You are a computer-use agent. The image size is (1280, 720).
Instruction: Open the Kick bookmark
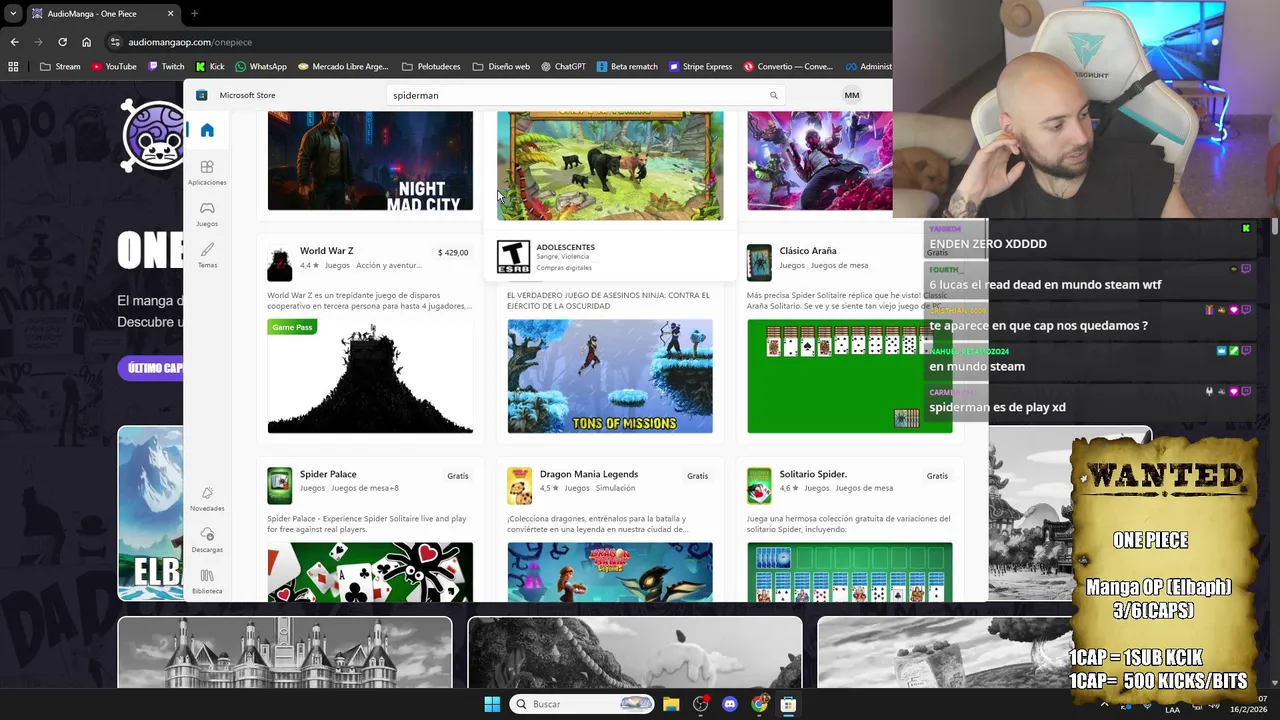coord(210,67)
